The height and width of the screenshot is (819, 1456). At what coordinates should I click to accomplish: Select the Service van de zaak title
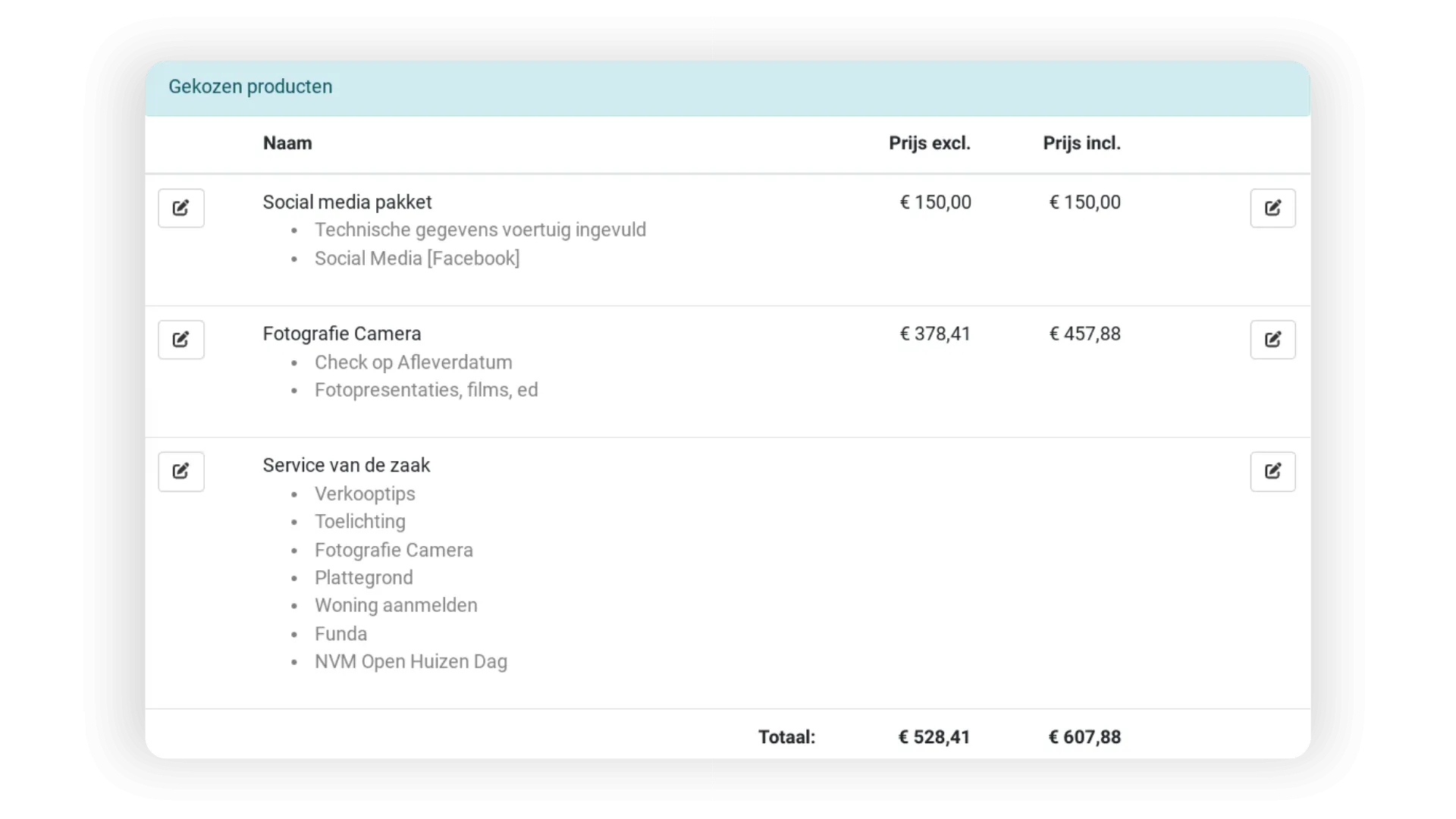point(346,466)
